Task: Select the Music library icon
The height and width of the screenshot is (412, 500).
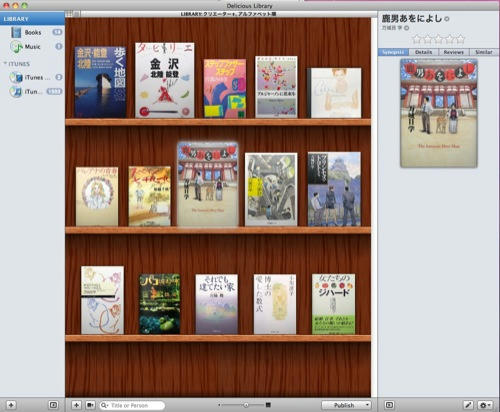Action: click(16, 47)
